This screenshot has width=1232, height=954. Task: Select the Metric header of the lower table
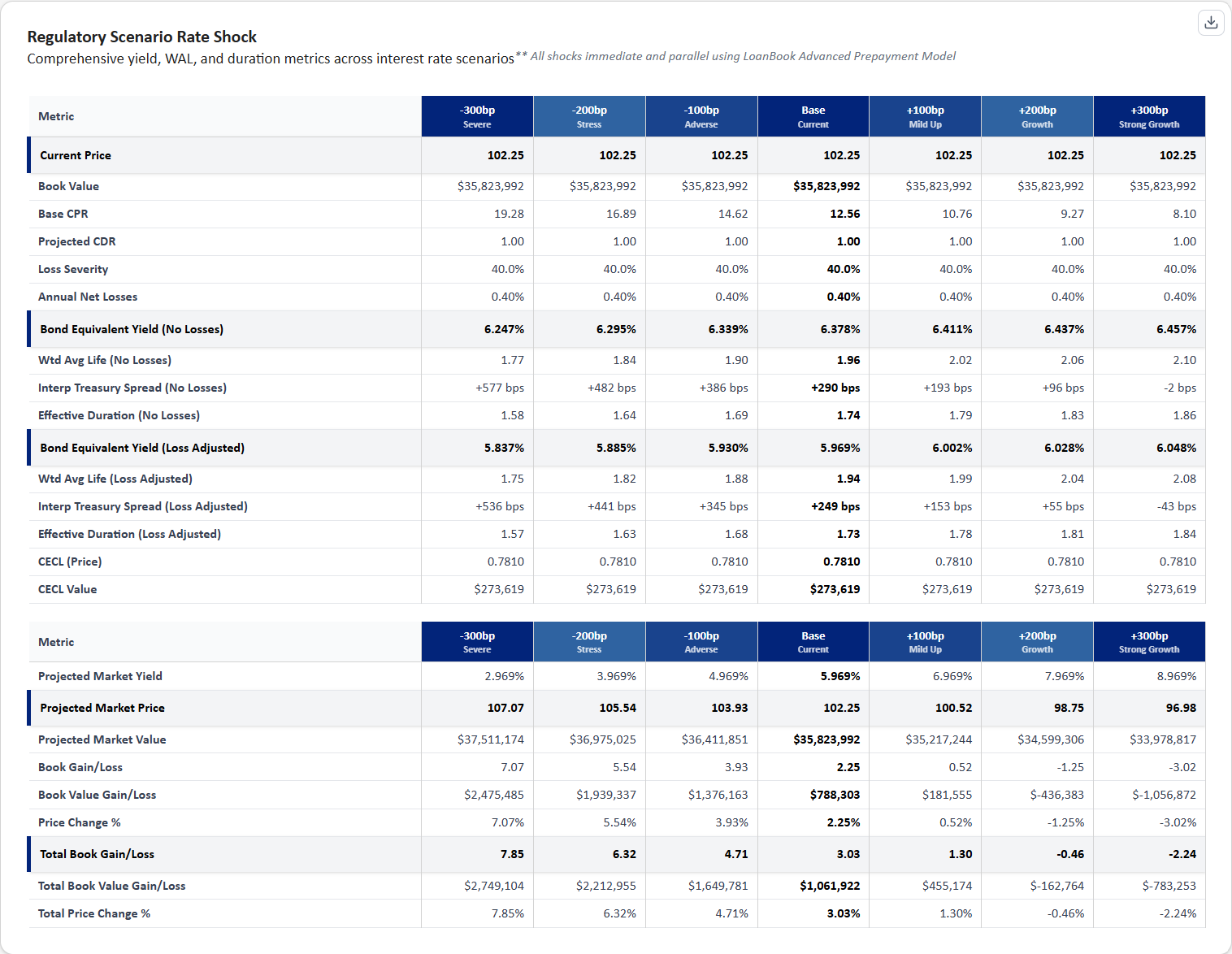(x=56, y=642)
